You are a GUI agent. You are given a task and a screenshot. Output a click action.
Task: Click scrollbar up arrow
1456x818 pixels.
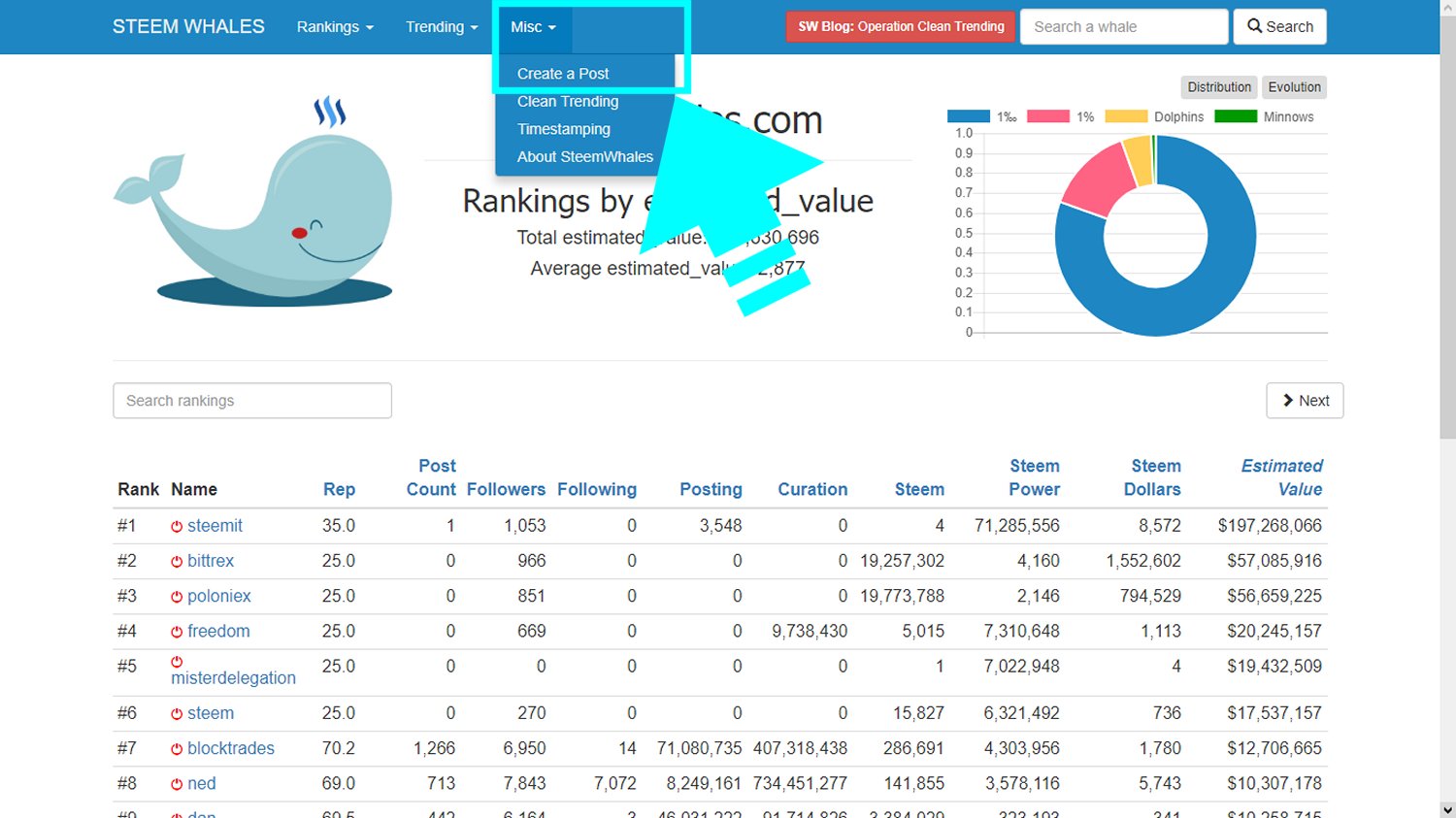click(1447, 8)
